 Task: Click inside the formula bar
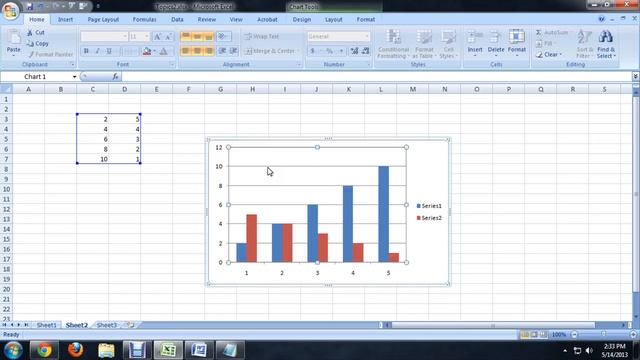376,76
